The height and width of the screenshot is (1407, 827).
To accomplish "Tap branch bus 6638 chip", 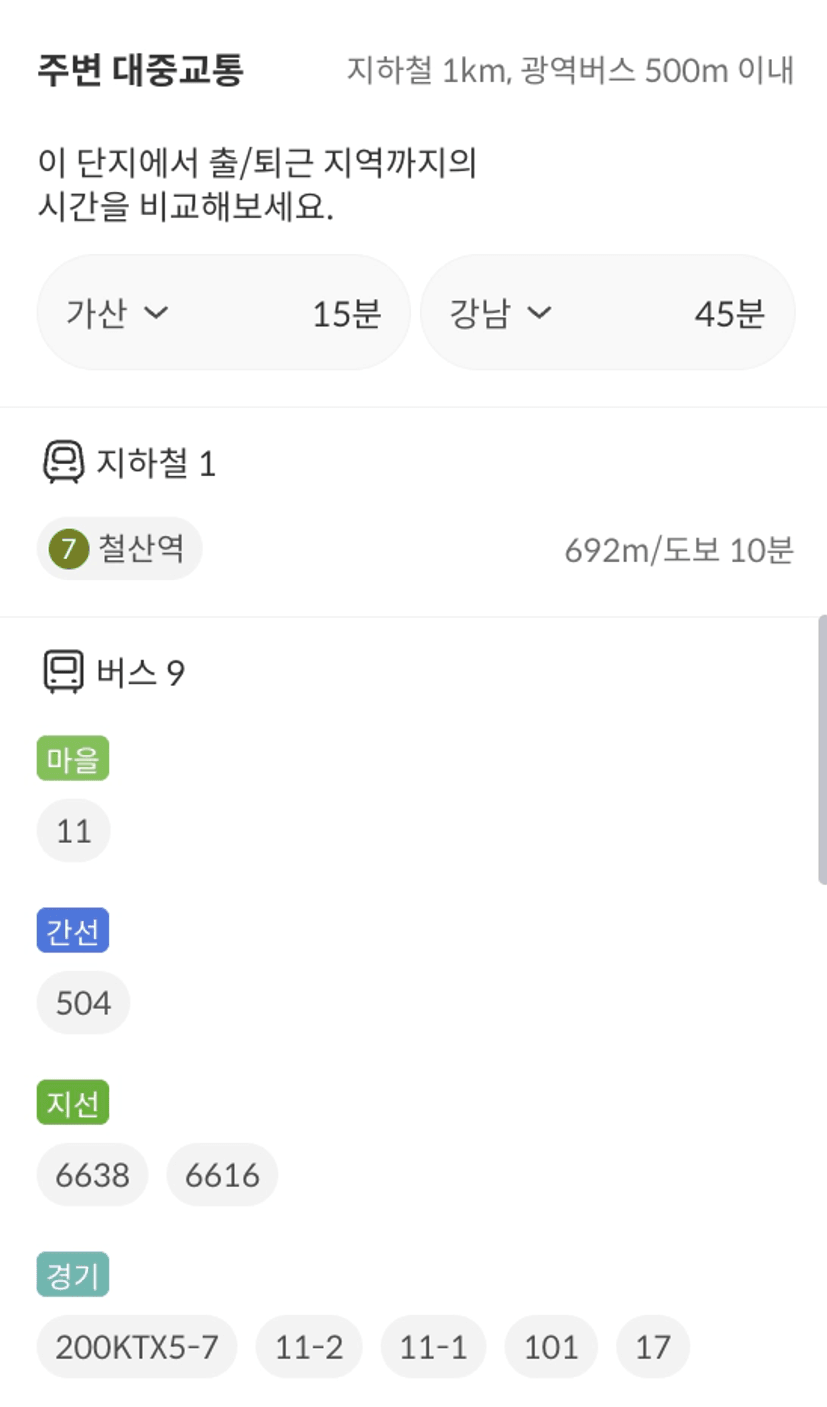I will (92, 1175).
